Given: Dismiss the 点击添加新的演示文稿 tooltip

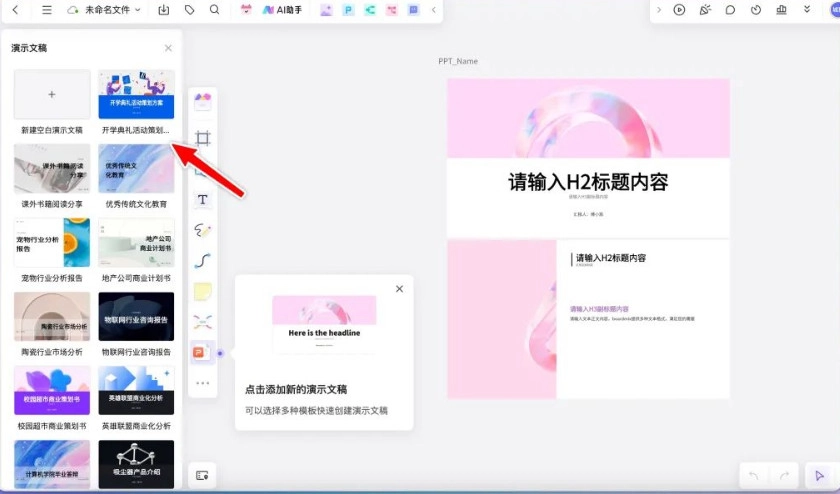Looking at the screenshot, I should pos(399,289).
